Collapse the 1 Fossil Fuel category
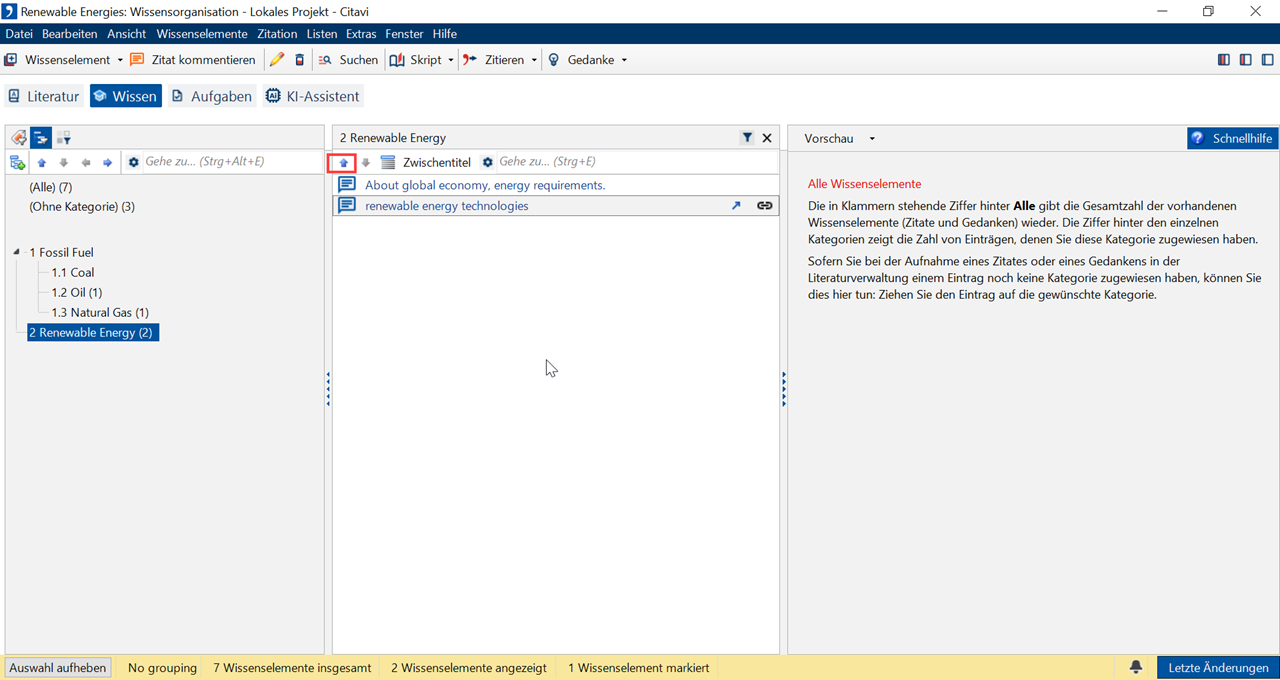The height and width of the screenshot is (680, 1280). click(x=17, y=253)
